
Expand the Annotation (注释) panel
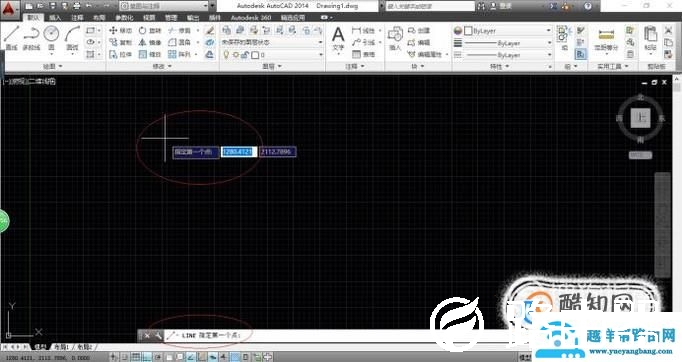point(355,66)
